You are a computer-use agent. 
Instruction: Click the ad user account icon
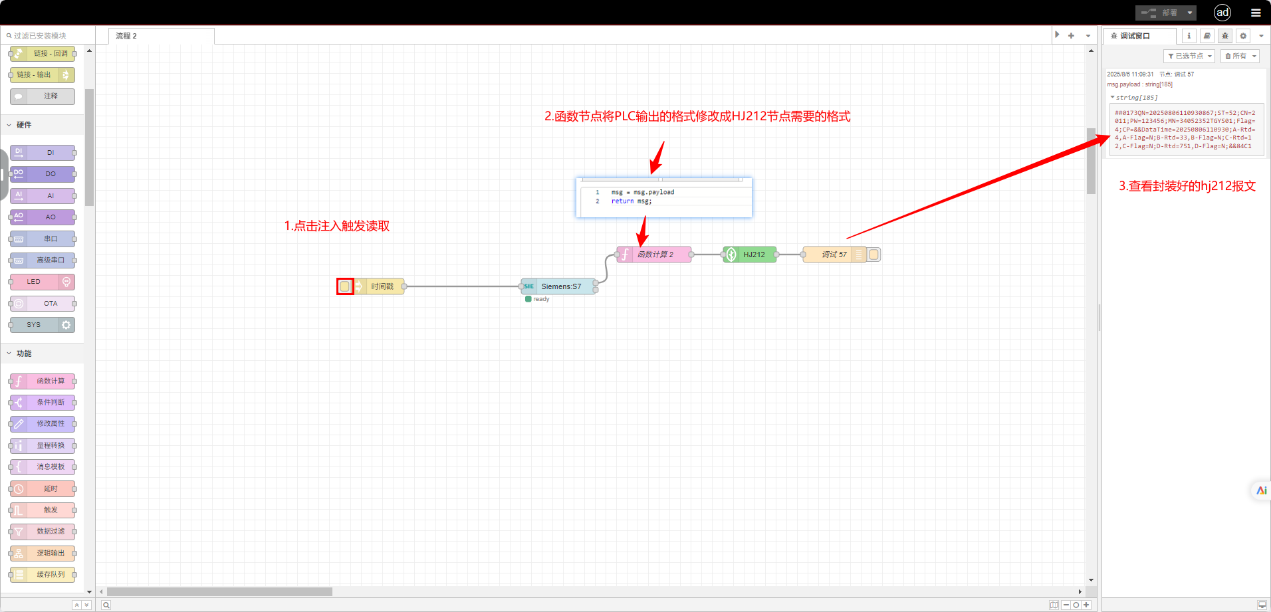1222,13
